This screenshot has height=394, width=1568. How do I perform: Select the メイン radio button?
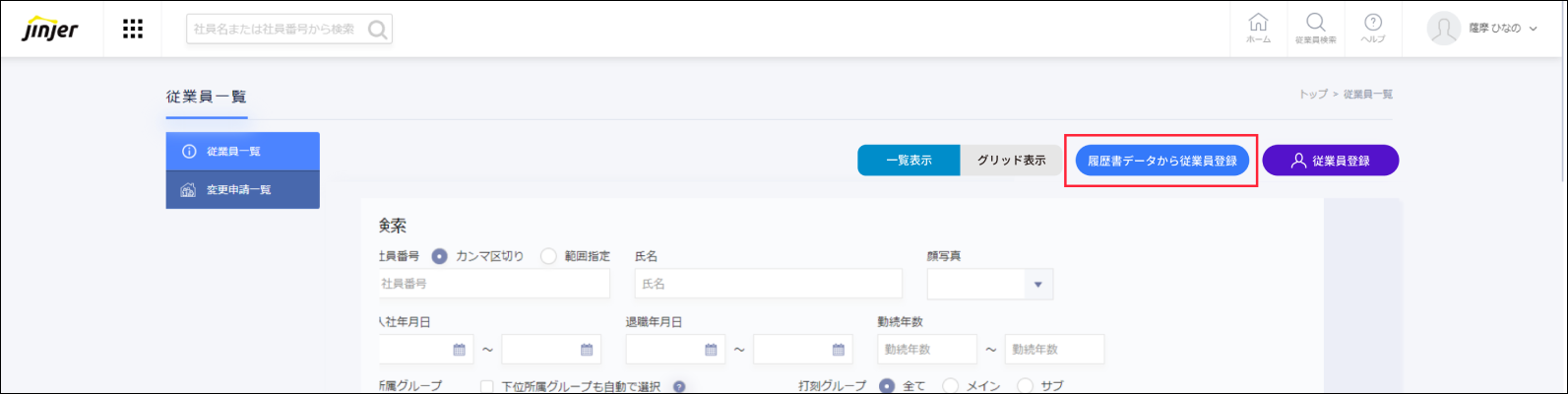[951, 386]
